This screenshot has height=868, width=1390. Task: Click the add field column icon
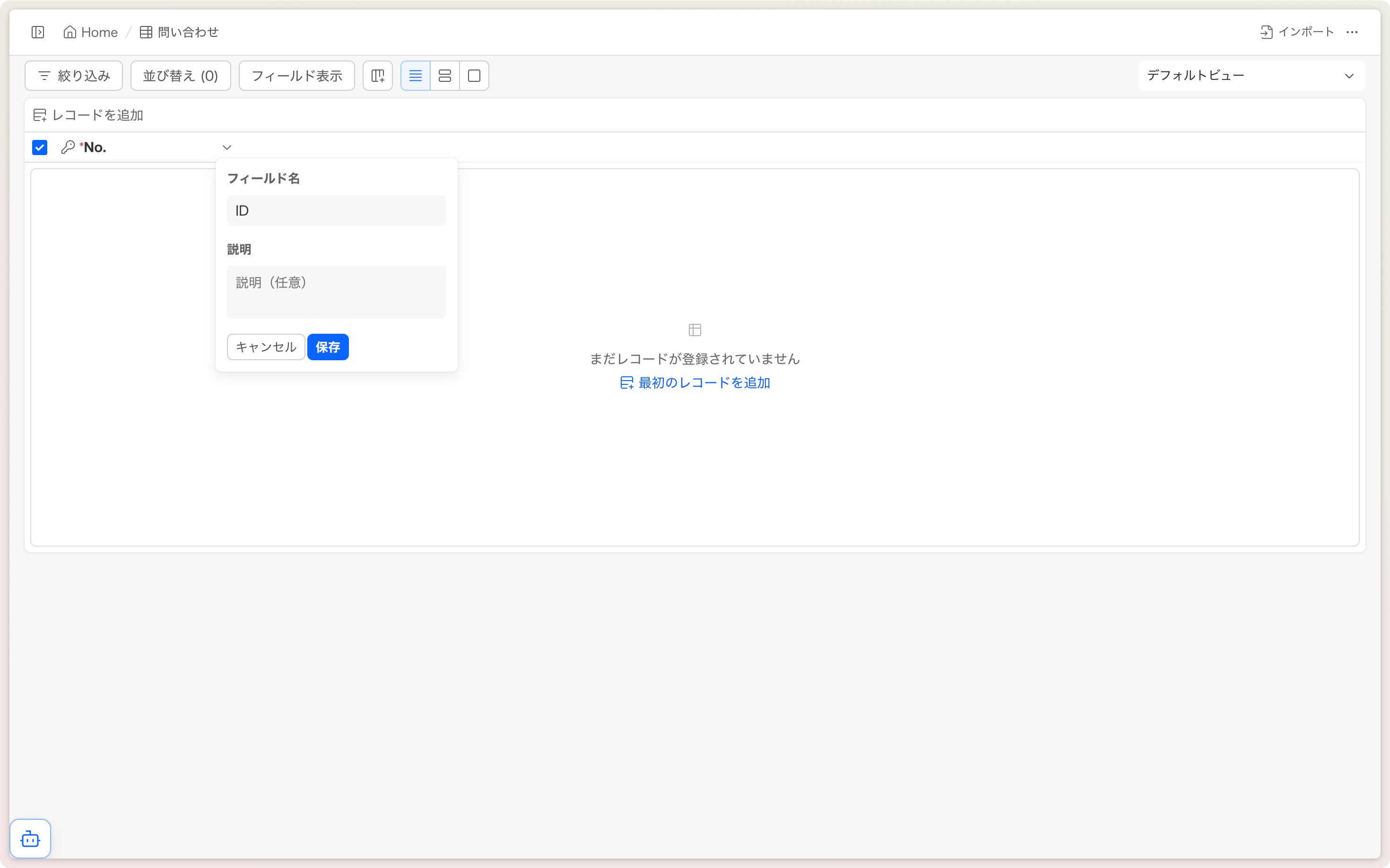(x=378, y=76)
